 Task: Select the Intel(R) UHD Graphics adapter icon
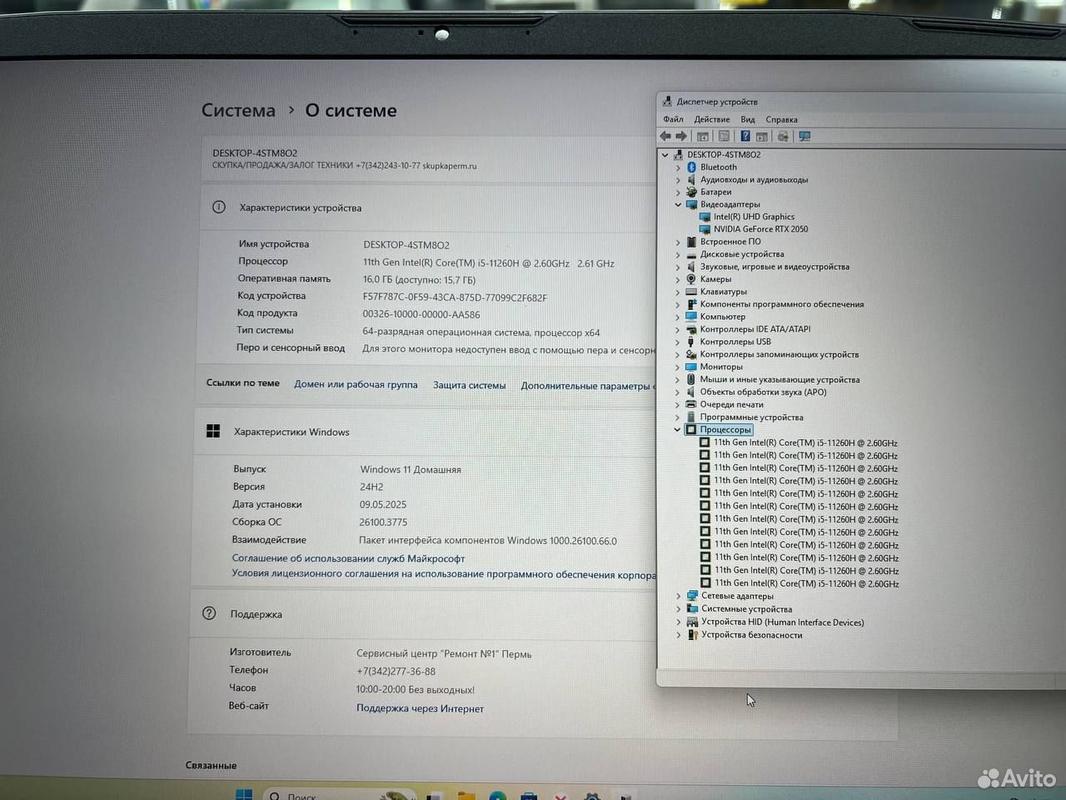point(705,217)
